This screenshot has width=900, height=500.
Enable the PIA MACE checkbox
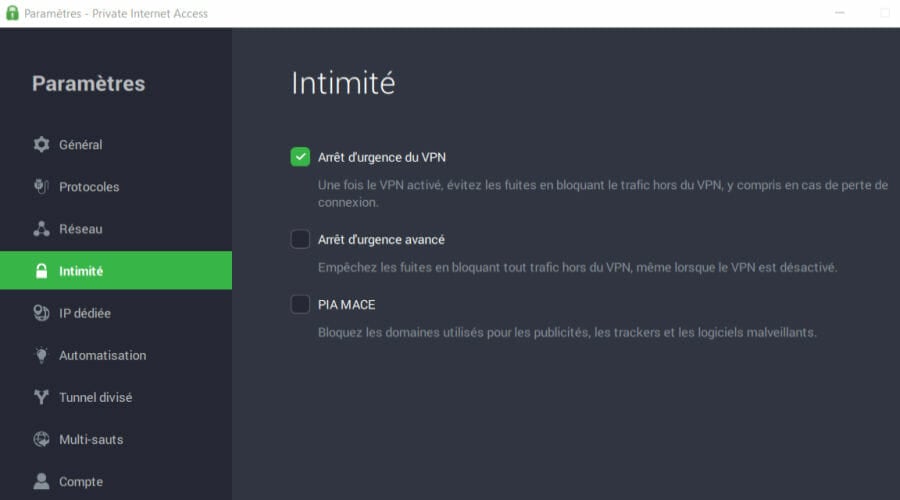point(300,304)
